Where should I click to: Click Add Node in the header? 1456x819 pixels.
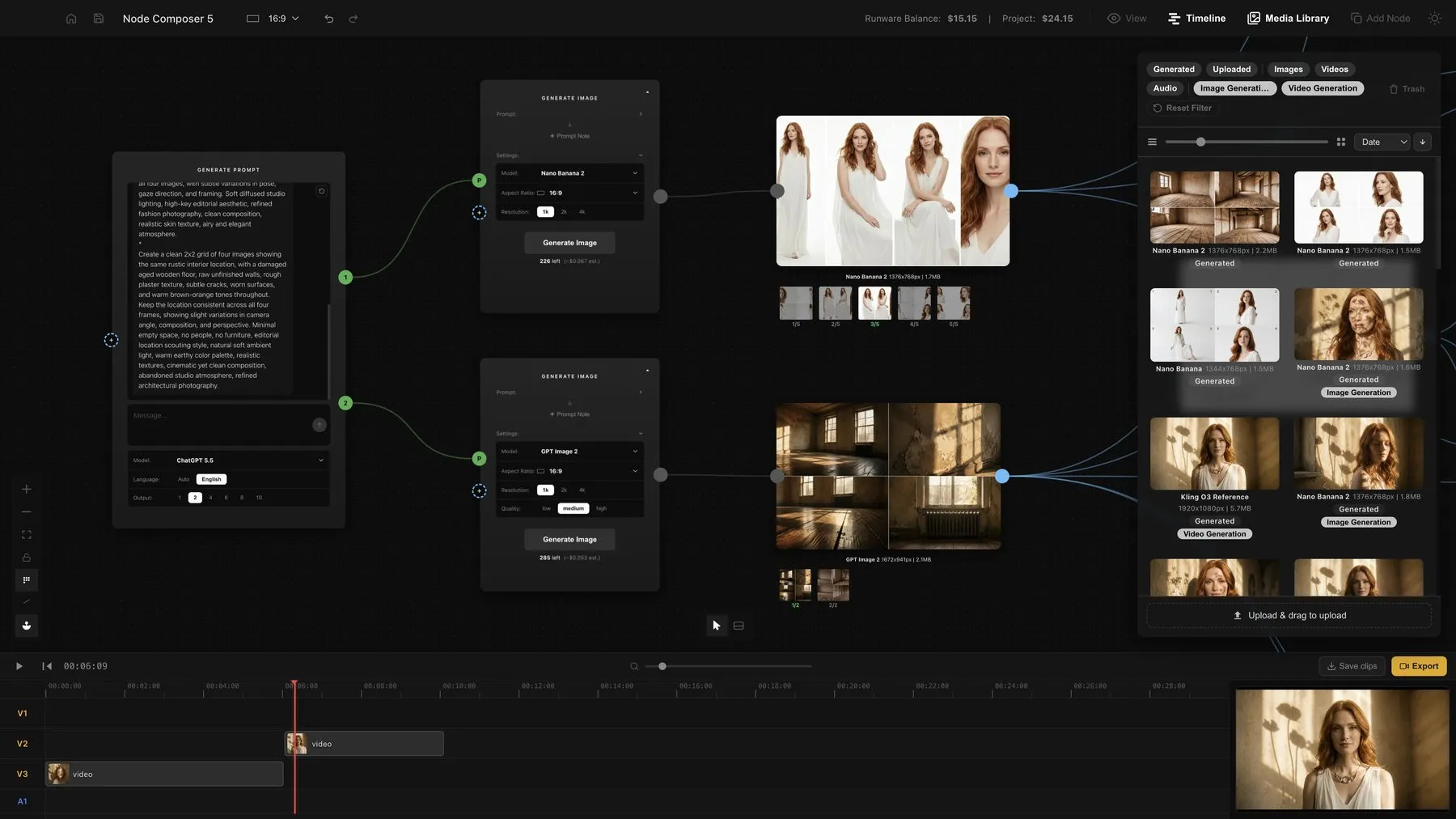click(x=1380, y=18)
